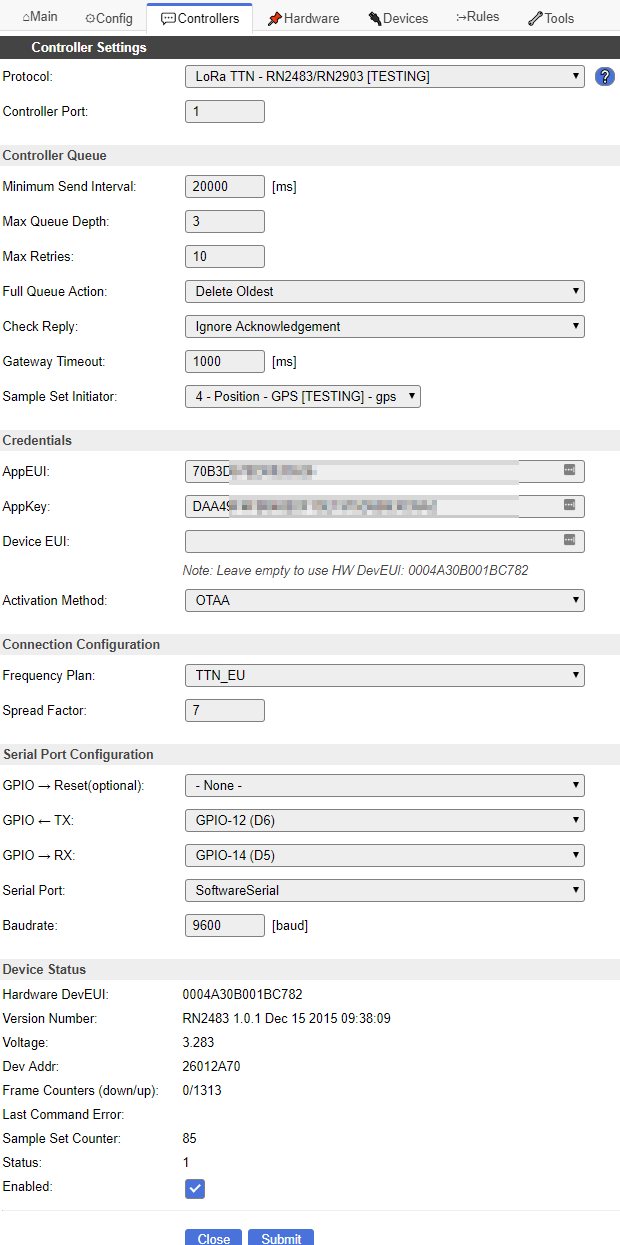Image resolution: width=620 pixels, height=1245 pixels.
Task: Focus the Device EUI input field
Action: click(x=385, y=541)
